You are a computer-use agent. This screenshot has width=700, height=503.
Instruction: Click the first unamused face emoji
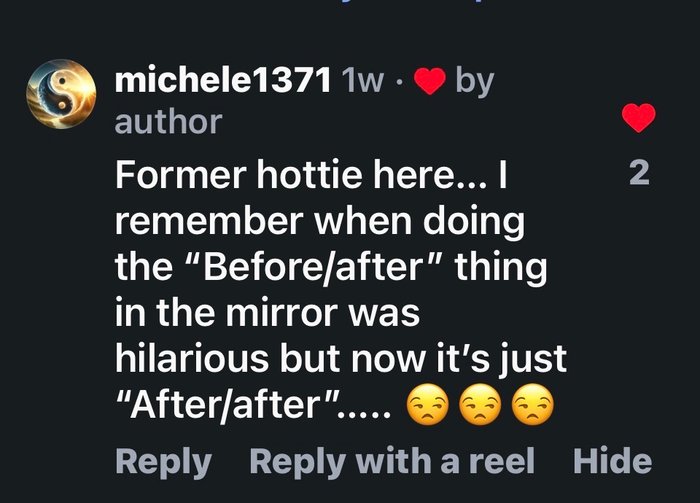[x=428, y=404]
